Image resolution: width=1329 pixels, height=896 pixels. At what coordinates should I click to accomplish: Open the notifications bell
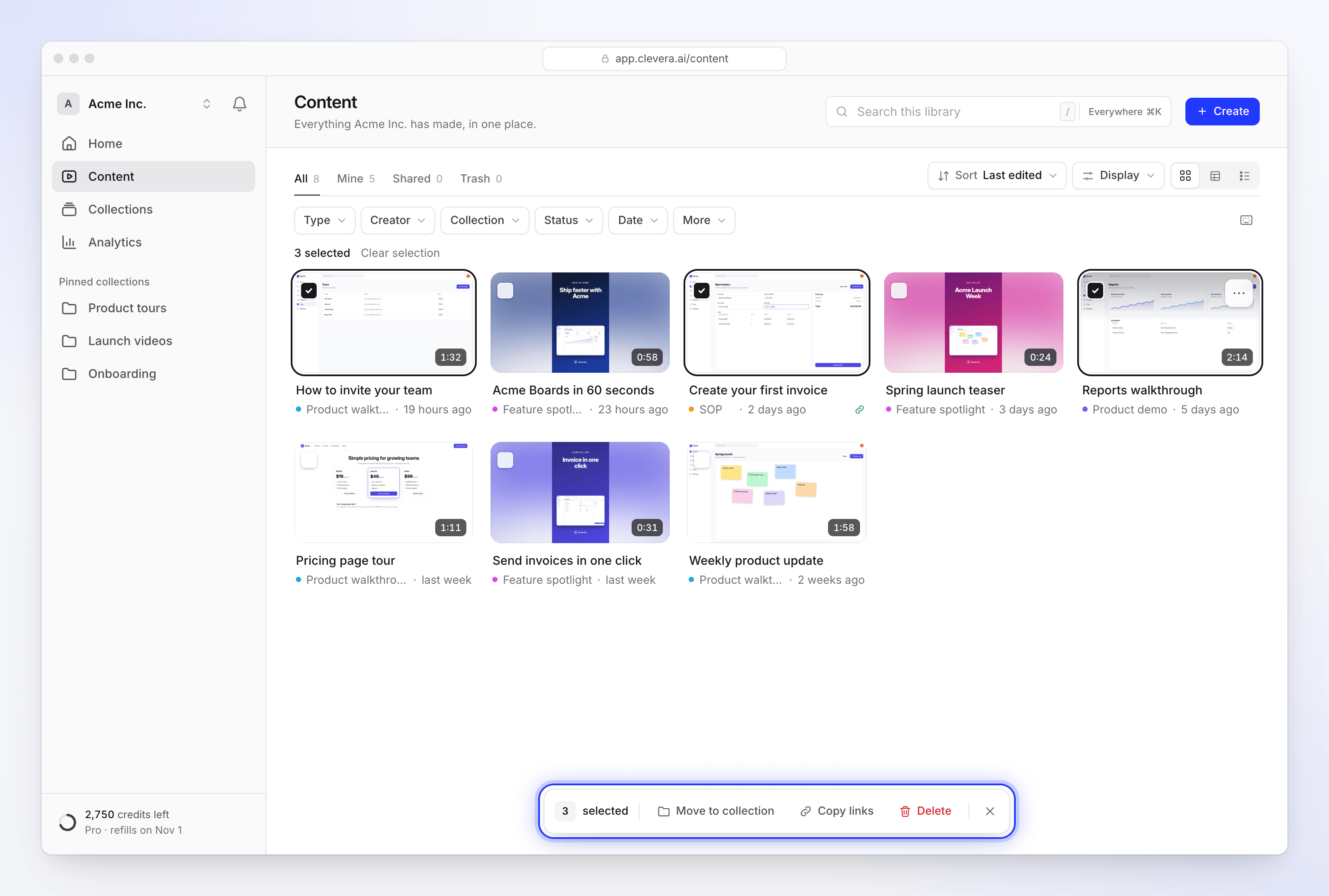coord(240,104)
